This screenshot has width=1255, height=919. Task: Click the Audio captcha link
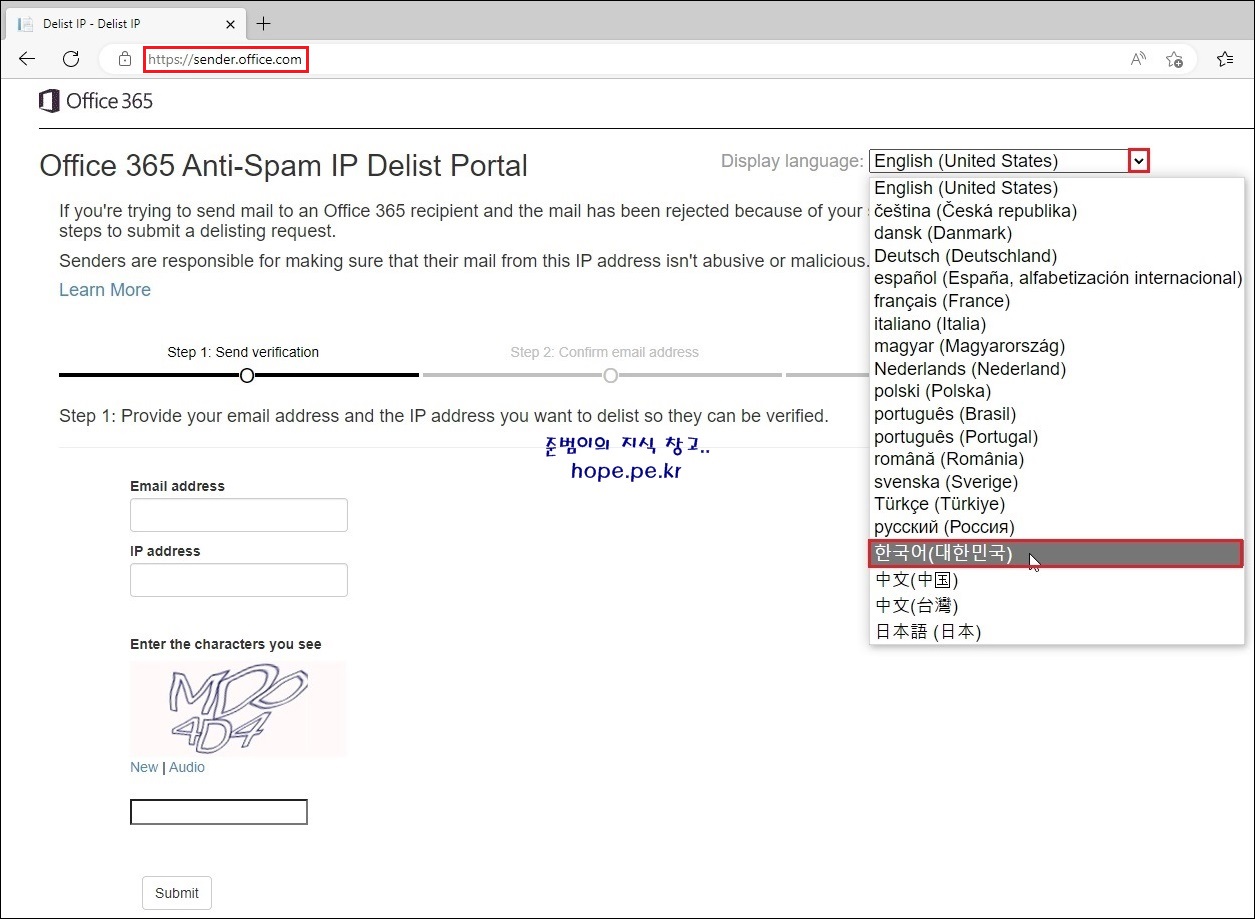click(x=187, y=767)
